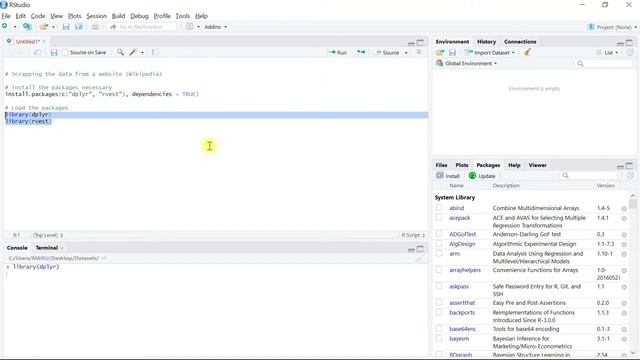Maximize the source editor pane
The height and width of the screenshot is (360, 640).
coord(420,42)
